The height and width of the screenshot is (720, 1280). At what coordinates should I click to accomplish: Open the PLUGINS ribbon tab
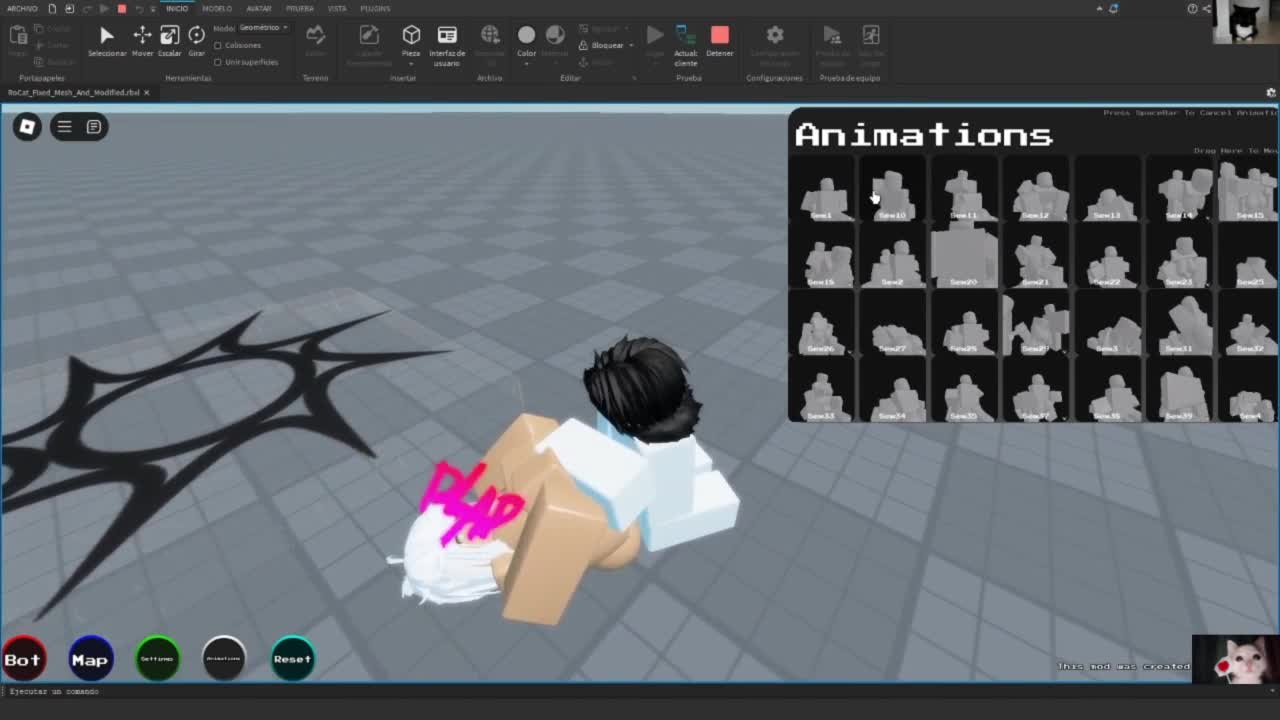coord(375,9)
